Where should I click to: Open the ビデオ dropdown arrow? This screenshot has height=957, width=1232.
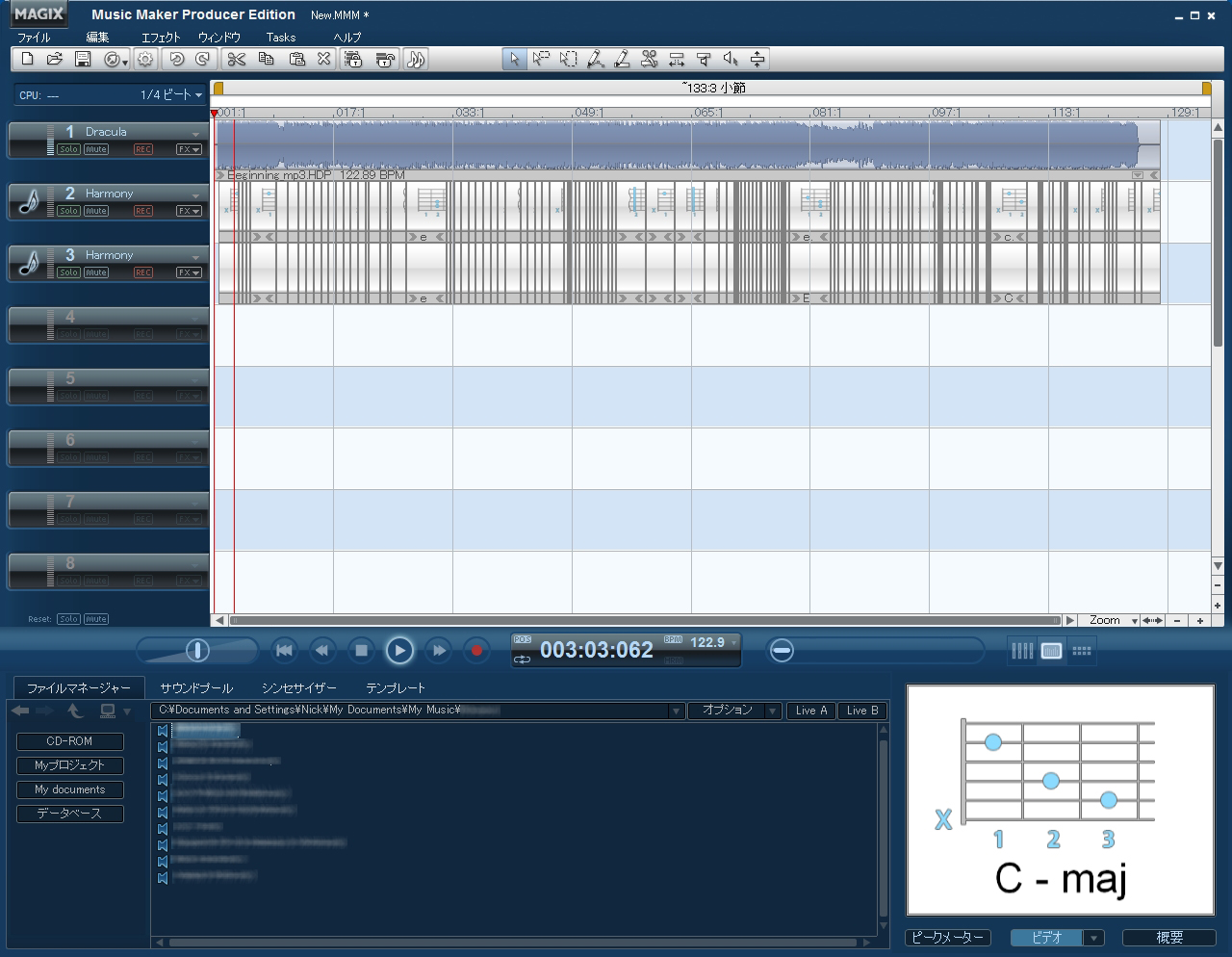point(1093,938)
